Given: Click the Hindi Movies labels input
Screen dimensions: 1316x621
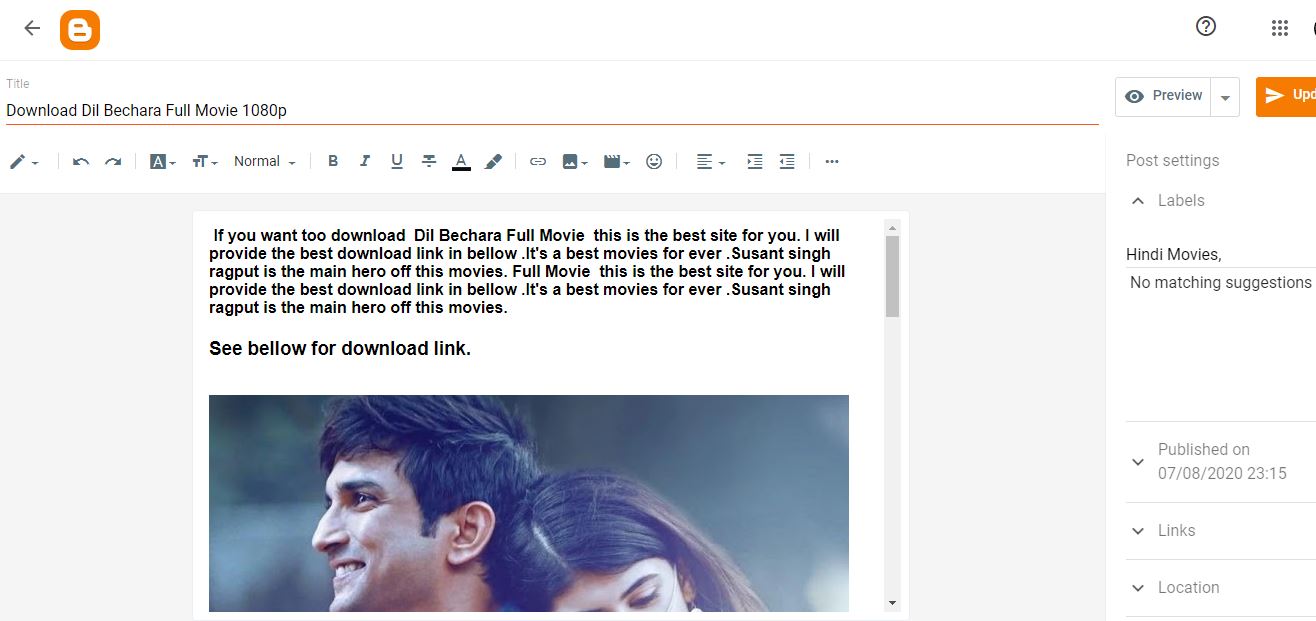Looking at the screenshot, I should (x=1220, y=255).
